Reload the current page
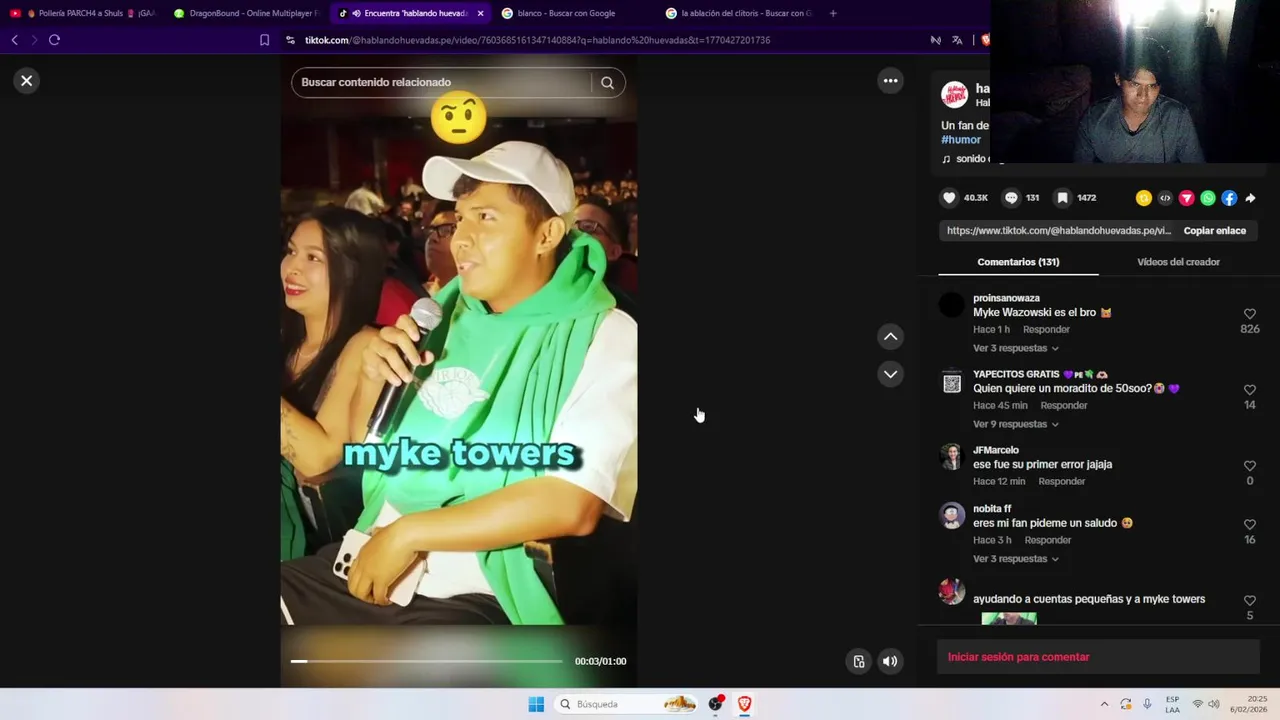Image resolution: width=1280 pixels, height=720 pixels. (54, 40)
